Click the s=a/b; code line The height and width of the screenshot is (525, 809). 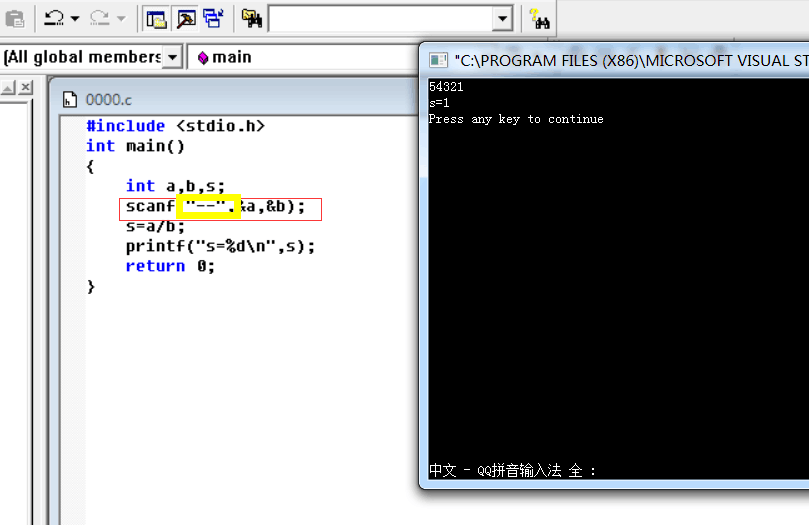(x=155, y=226)
